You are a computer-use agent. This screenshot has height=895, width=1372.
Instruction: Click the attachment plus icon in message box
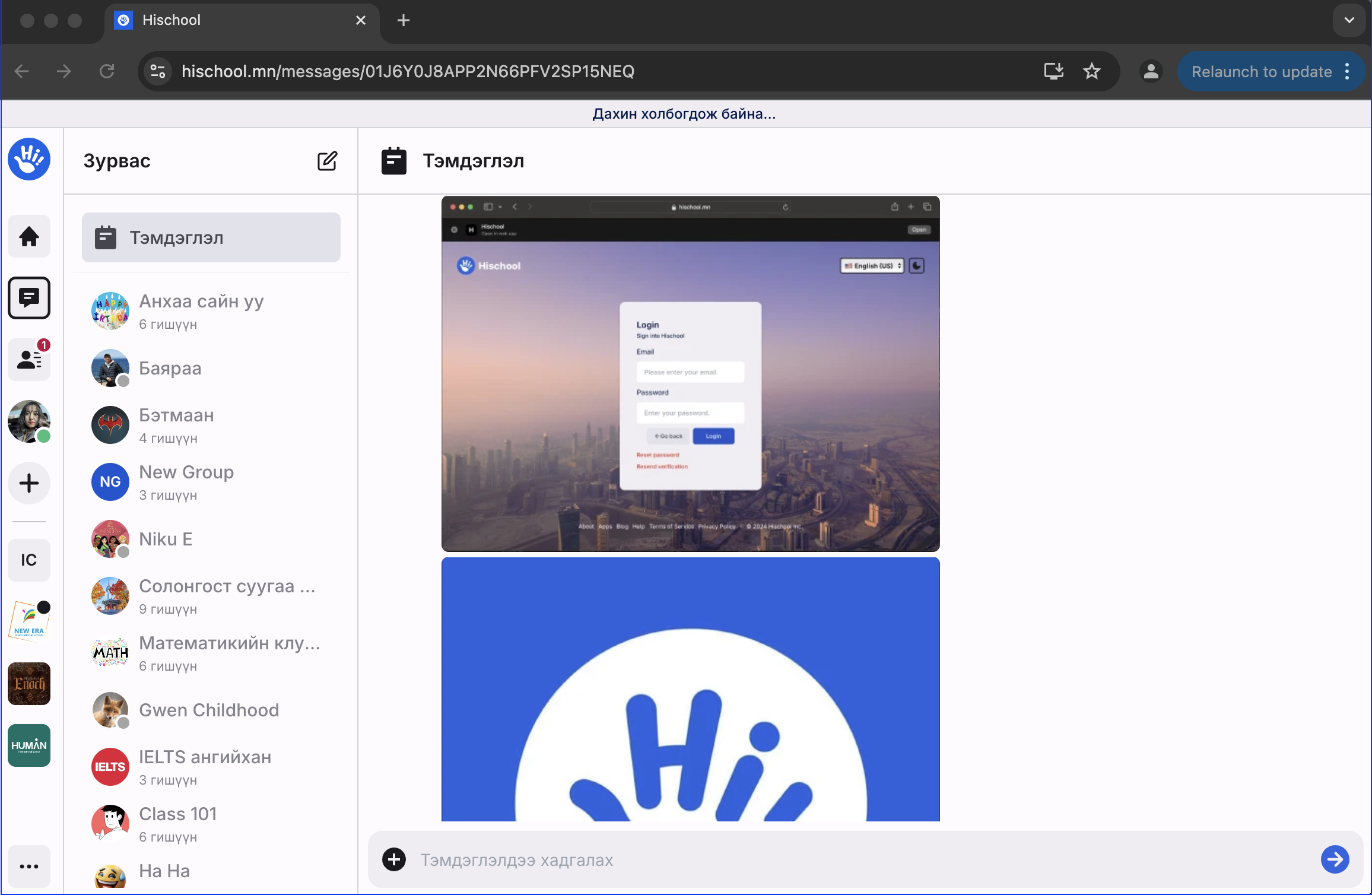pyautogui.click(x=394, y=859)
